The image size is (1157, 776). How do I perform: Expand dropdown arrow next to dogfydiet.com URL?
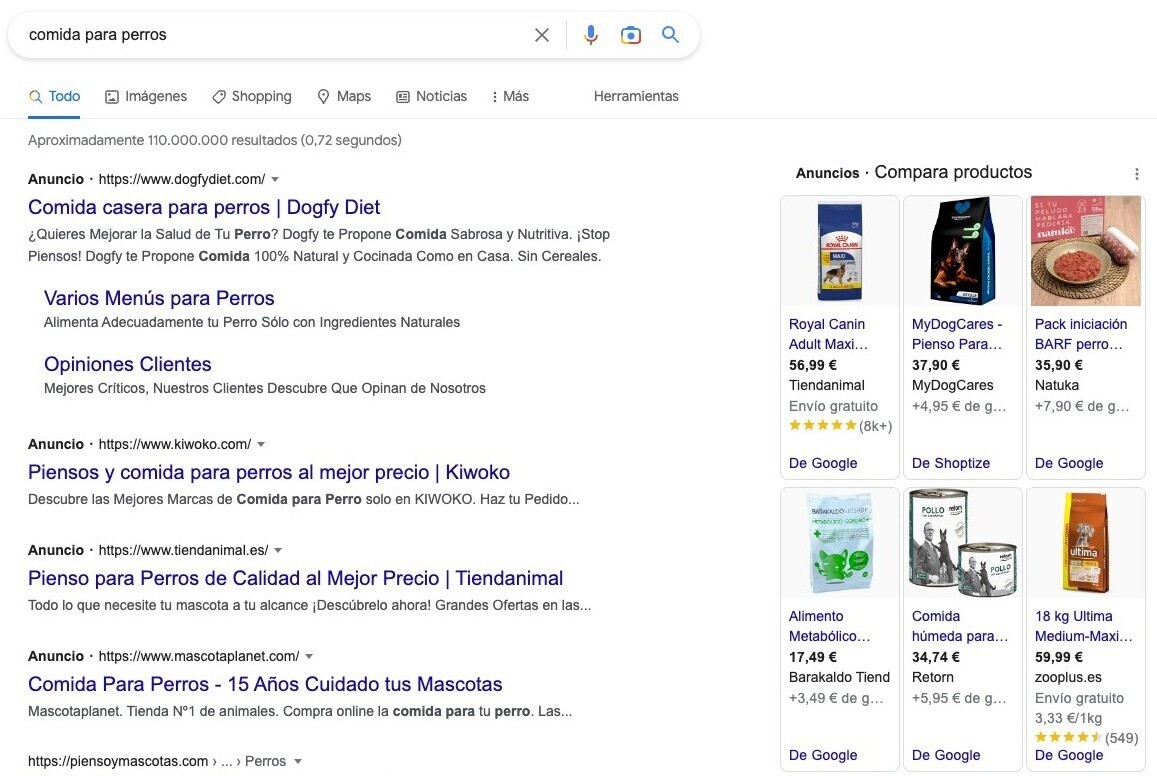275,180
